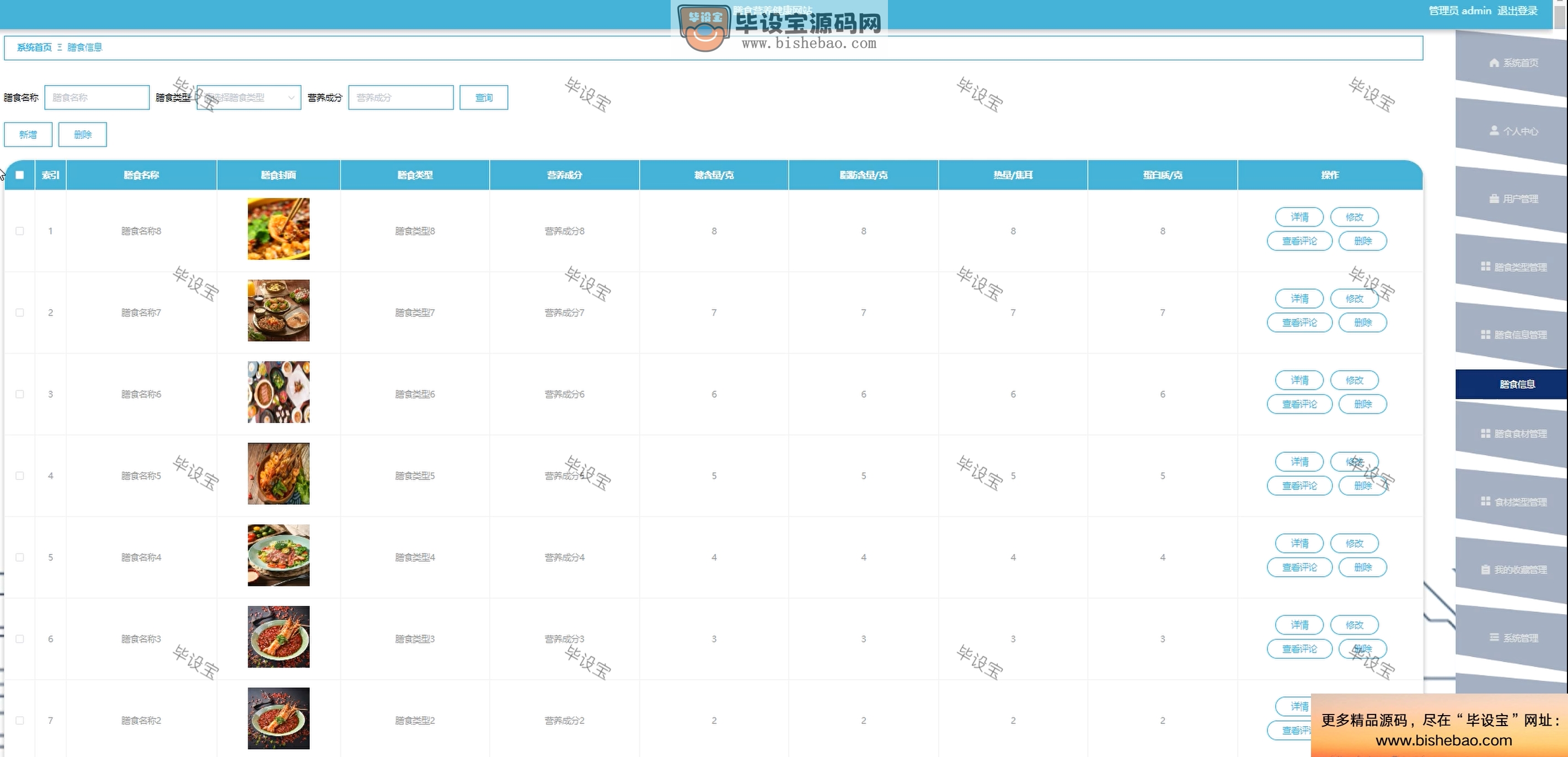Click the 膳食类型8 cell
This screenshot has width=1568, height=757.
(415, 231)
